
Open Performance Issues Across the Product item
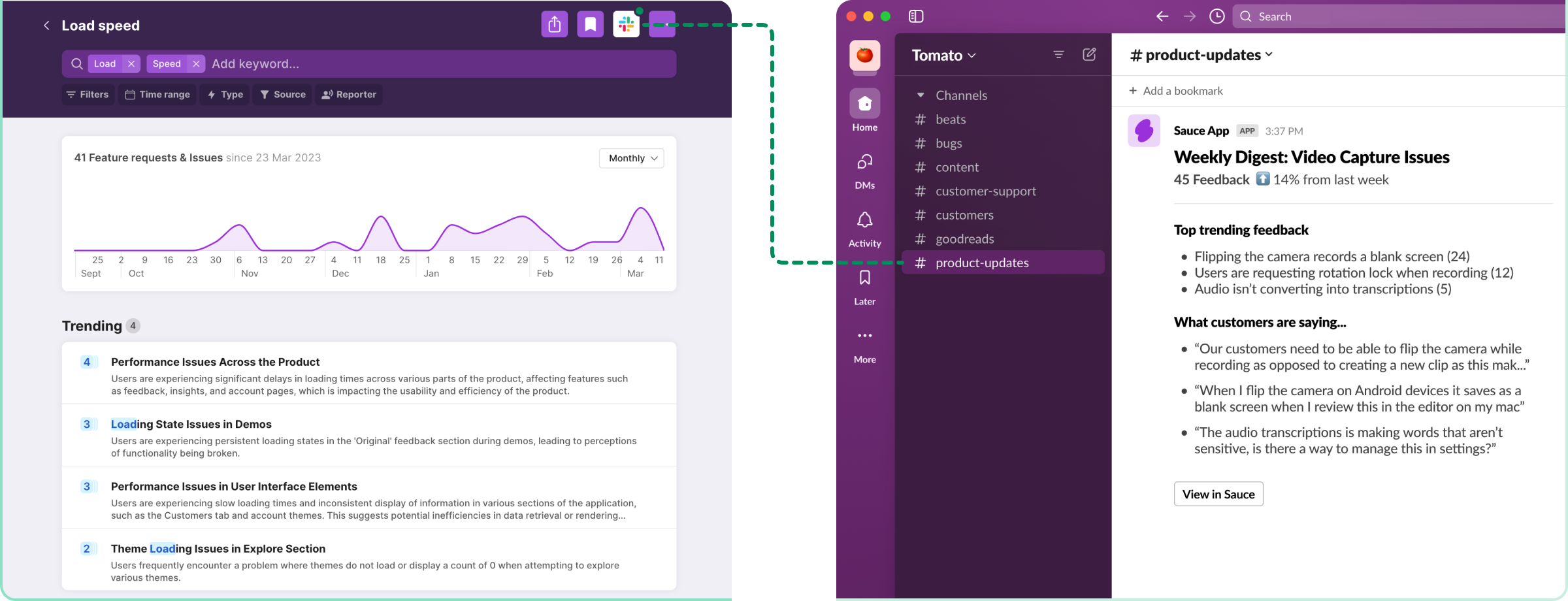(x=369, y=373)
